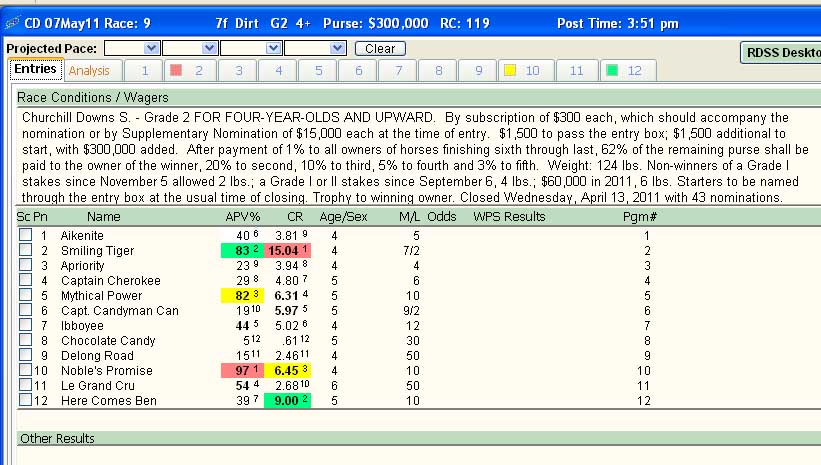Click the app icon in the title bar

(12, 24)
